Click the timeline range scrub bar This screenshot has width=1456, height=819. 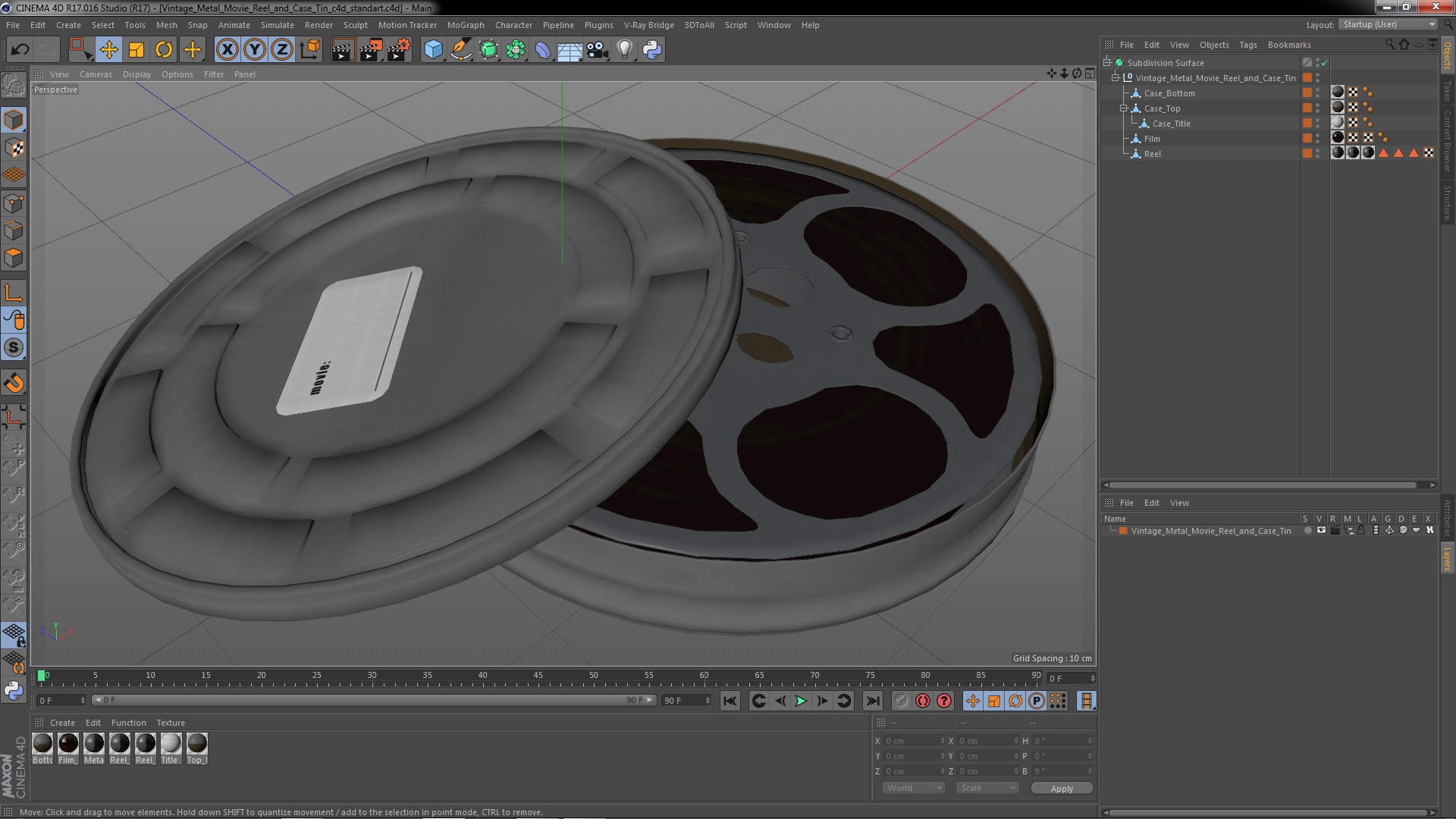tap(373, 700)
